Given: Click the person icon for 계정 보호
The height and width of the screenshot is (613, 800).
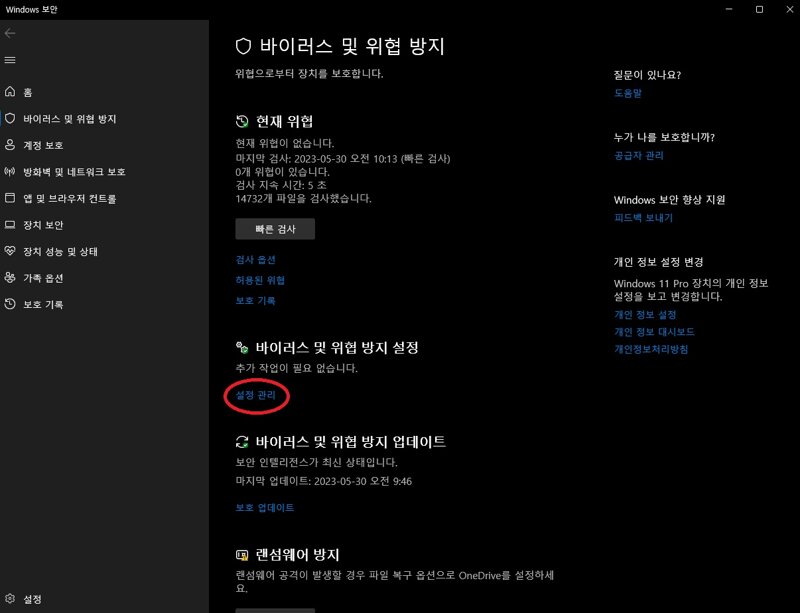Looking at the screenshot, I should (x=10, y=145).
